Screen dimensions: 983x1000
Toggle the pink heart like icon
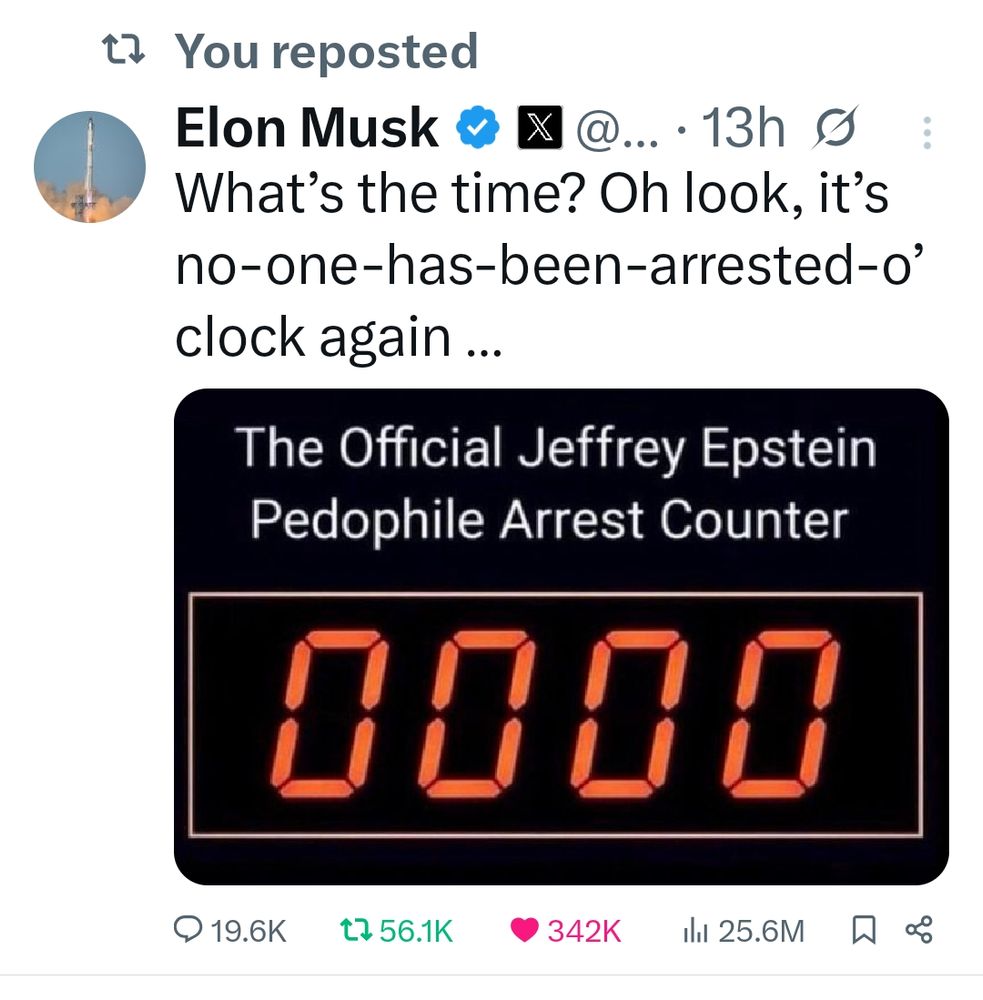point(524,930)
